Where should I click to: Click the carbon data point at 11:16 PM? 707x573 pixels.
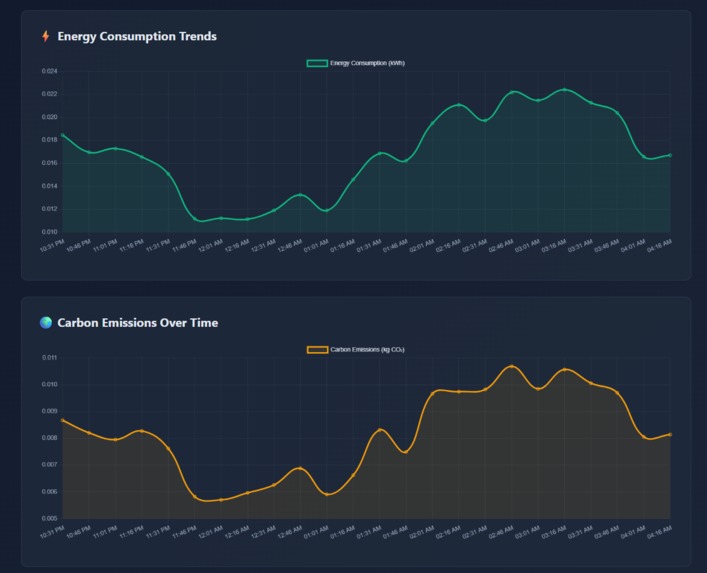pyautogui.click(x=142, y=431)
